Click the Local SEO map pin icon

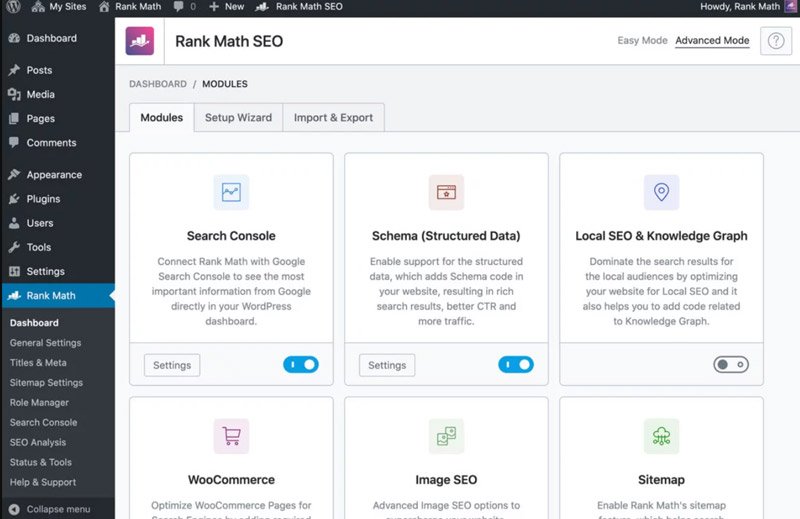(x=661, y=192)
